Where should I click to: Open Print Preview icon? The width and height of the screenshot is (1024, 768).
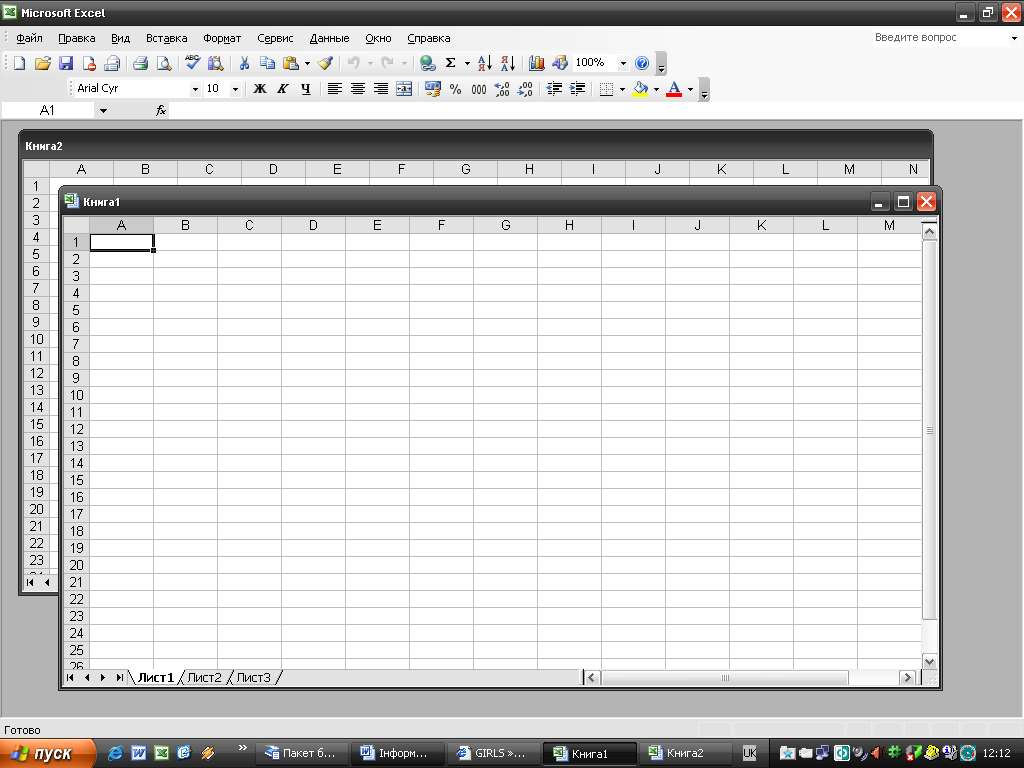[164, 63]
